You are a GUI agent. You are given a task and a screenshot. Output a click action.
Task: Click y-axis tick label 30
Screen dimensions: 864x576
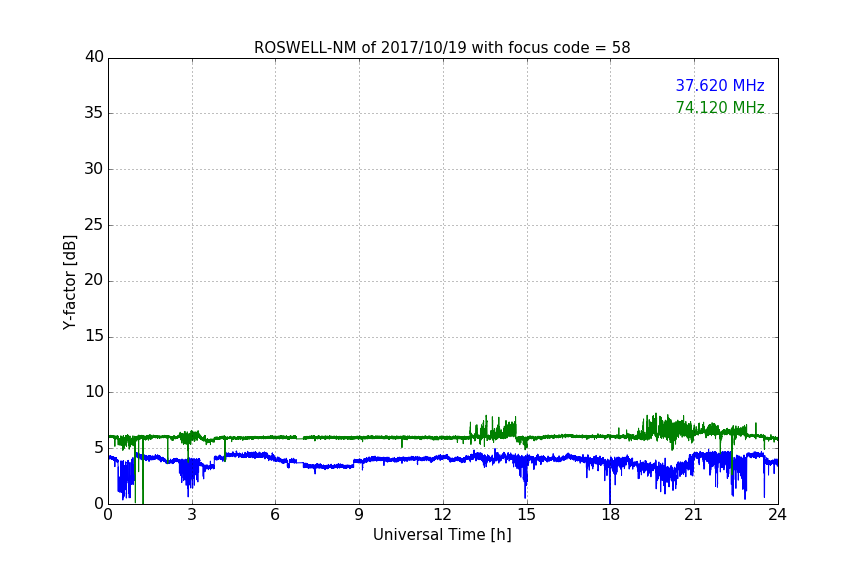[94, 169]
